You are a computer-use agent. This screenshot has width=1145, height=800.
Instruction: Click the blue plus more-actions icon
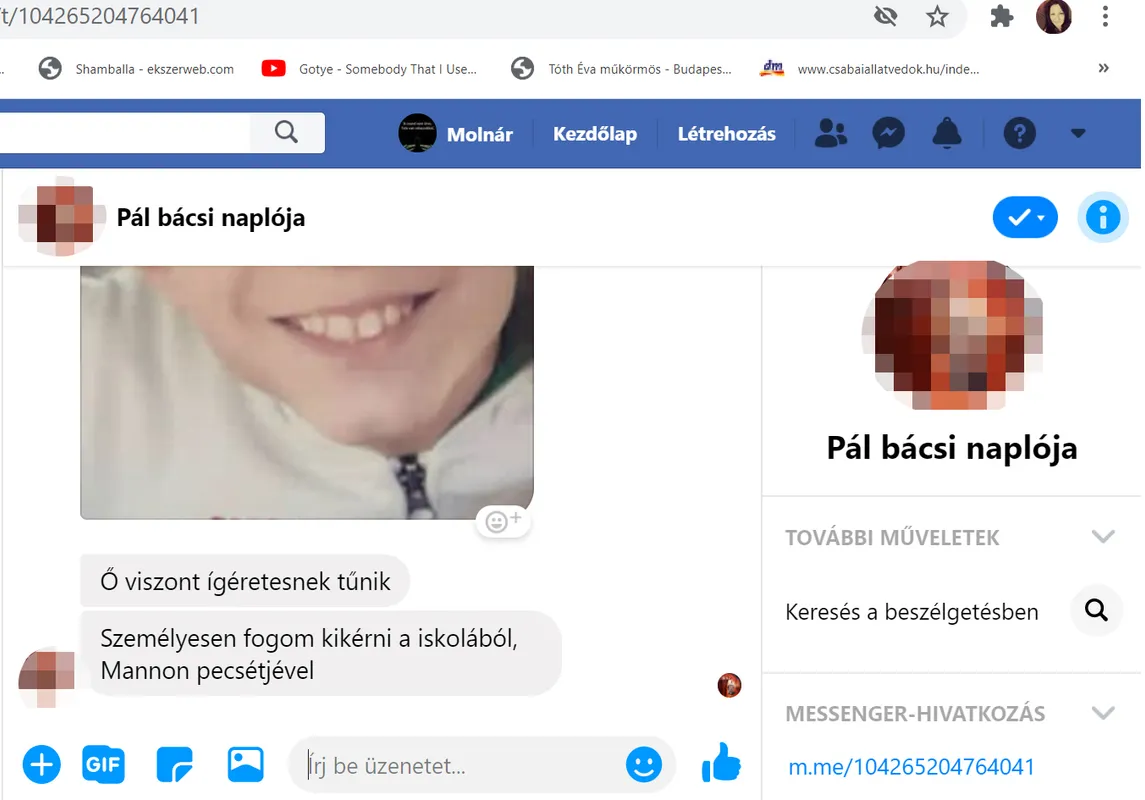[x=42, y=765]
